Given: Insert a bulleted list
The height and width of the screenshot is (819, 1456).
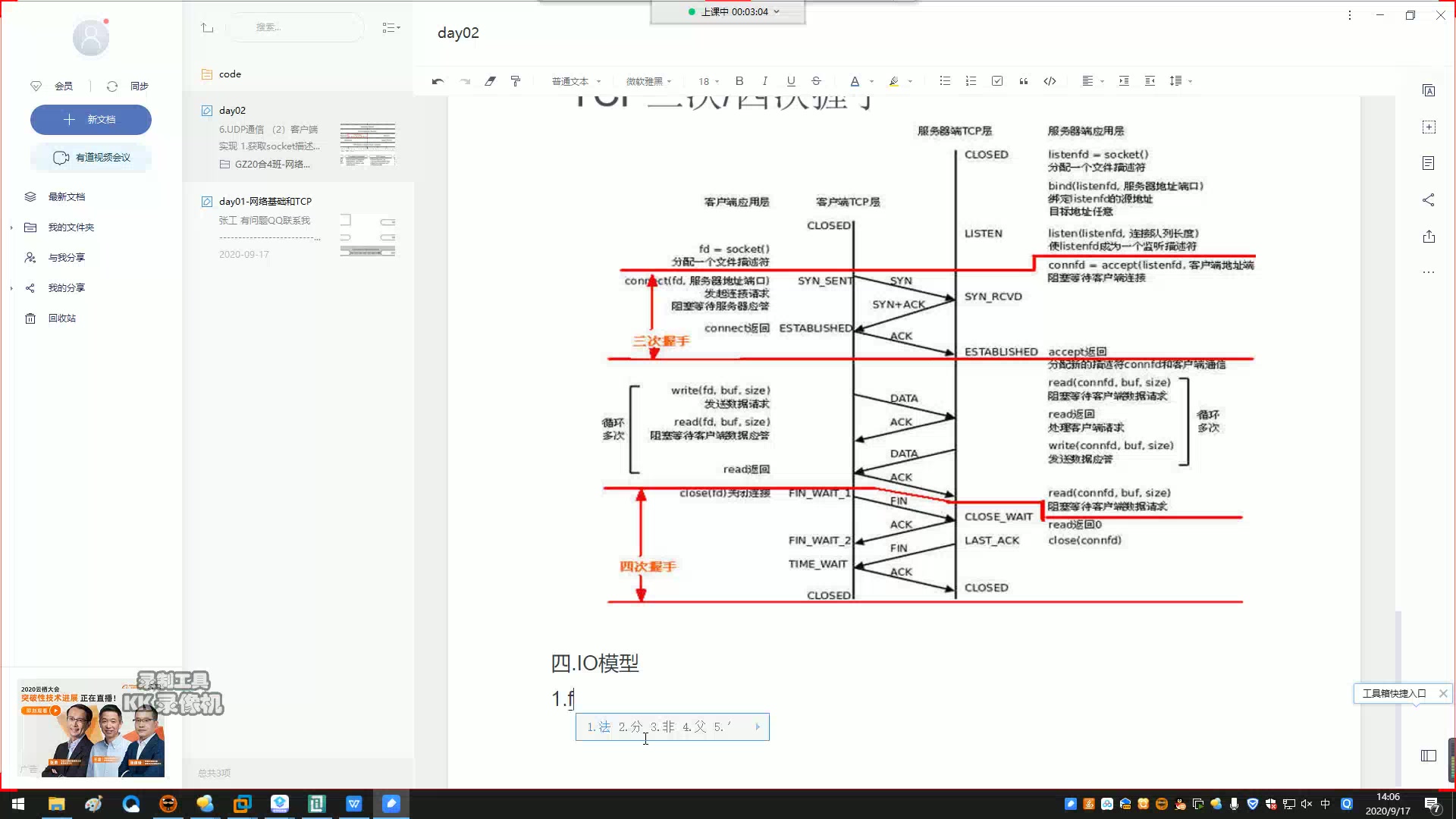Looking at the screenshot, I should point(945,81).
